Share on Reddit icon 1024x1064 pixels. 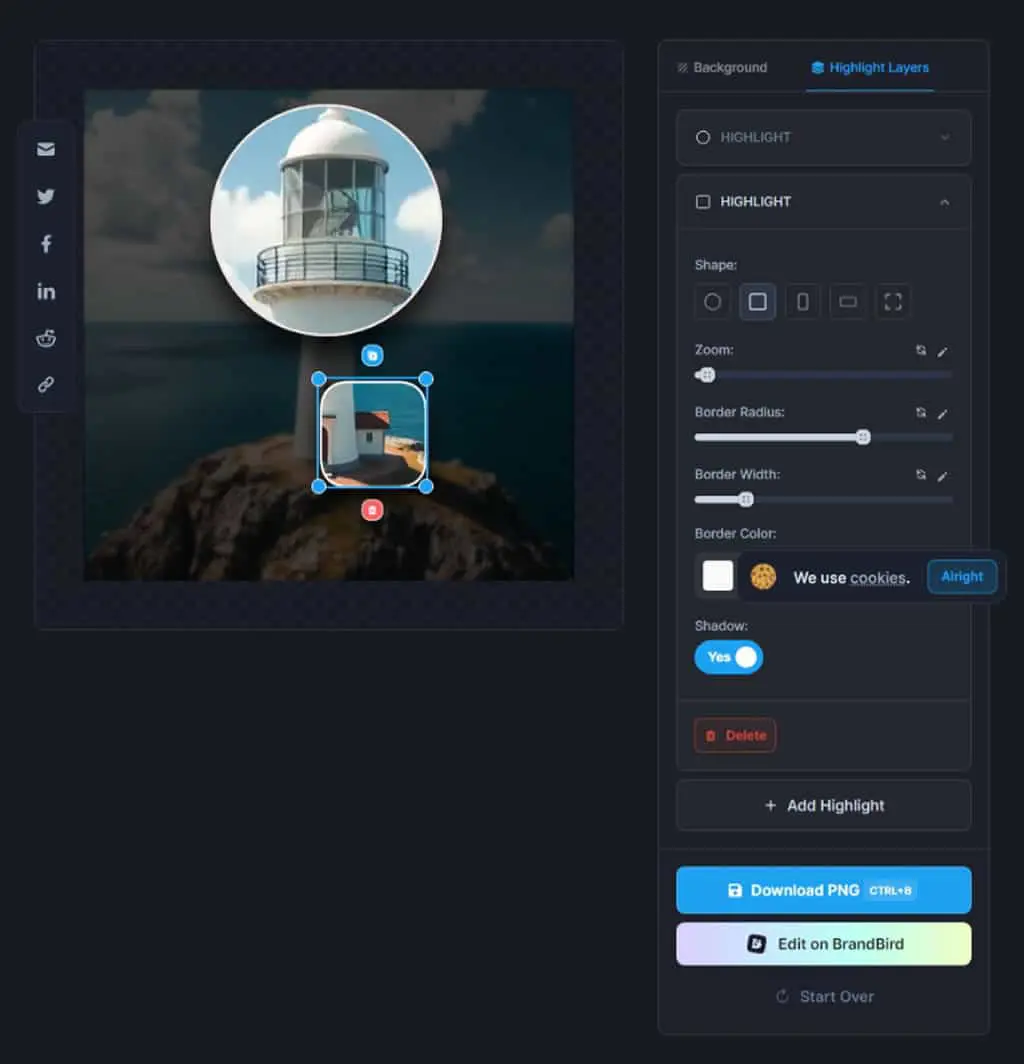click(46, 338)
